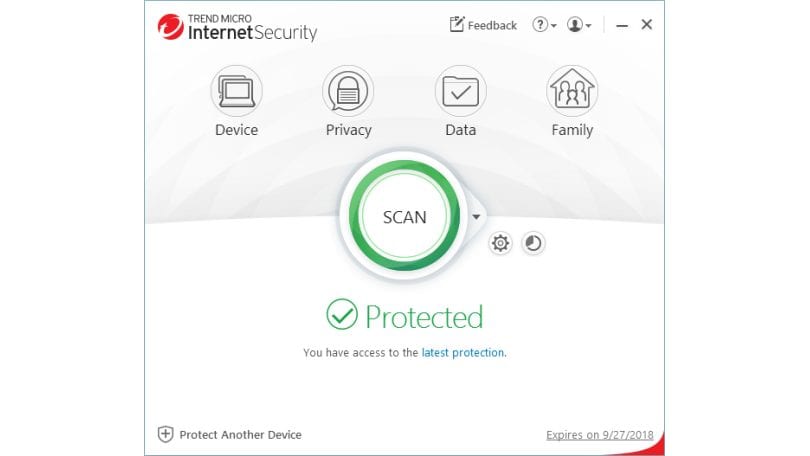Screen dimensions: 810x456
Task: Open scan settings gear icon
Action: click(500, 243)
